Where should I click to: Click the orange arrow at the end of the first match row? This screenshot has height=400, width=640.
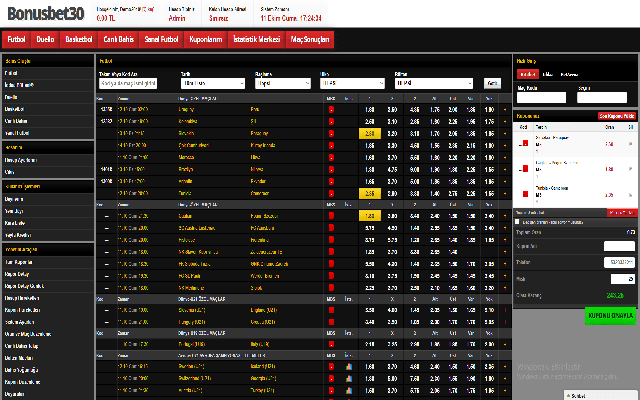pyautogui.click(x=505, y=108)
